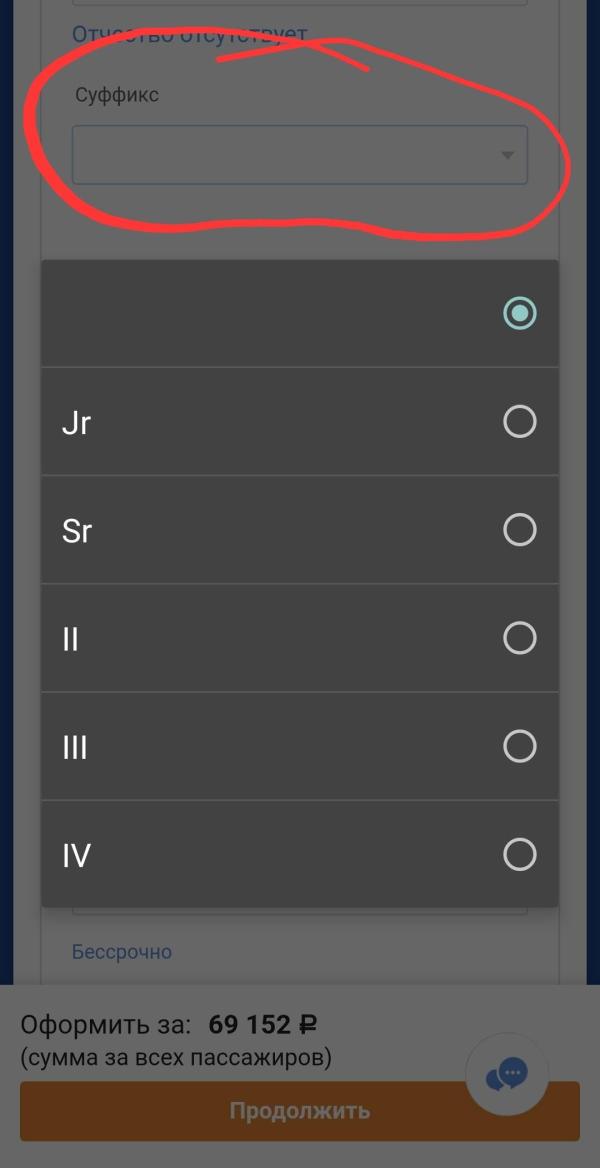600x1168 pixels.
Task: Click the Бессрочно link
Action: 122,951
